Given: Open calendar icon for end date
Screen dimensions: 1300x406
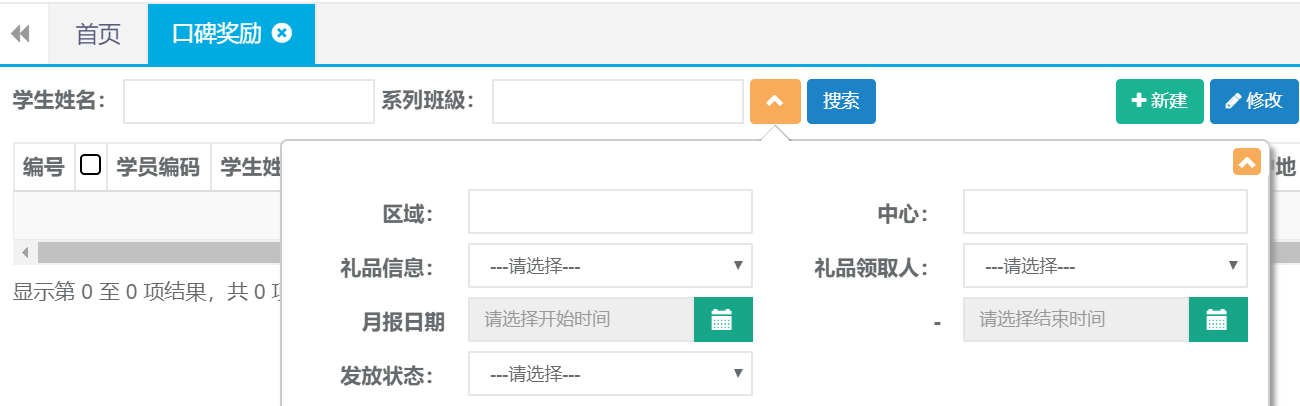Looking at the screenshot, I should [1217, 320].
